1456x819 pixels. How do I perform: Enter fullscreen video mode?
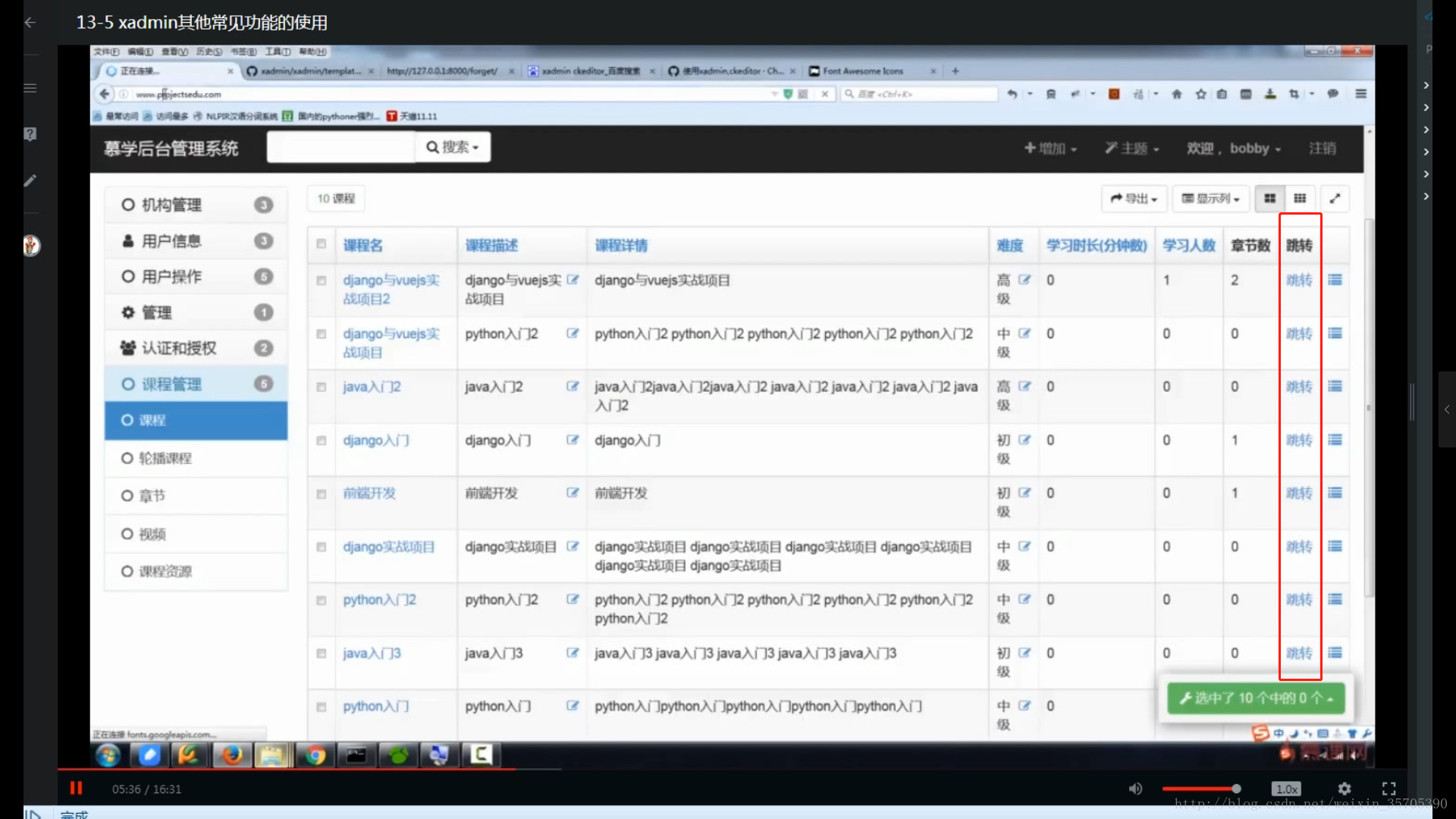point(1389,789)
